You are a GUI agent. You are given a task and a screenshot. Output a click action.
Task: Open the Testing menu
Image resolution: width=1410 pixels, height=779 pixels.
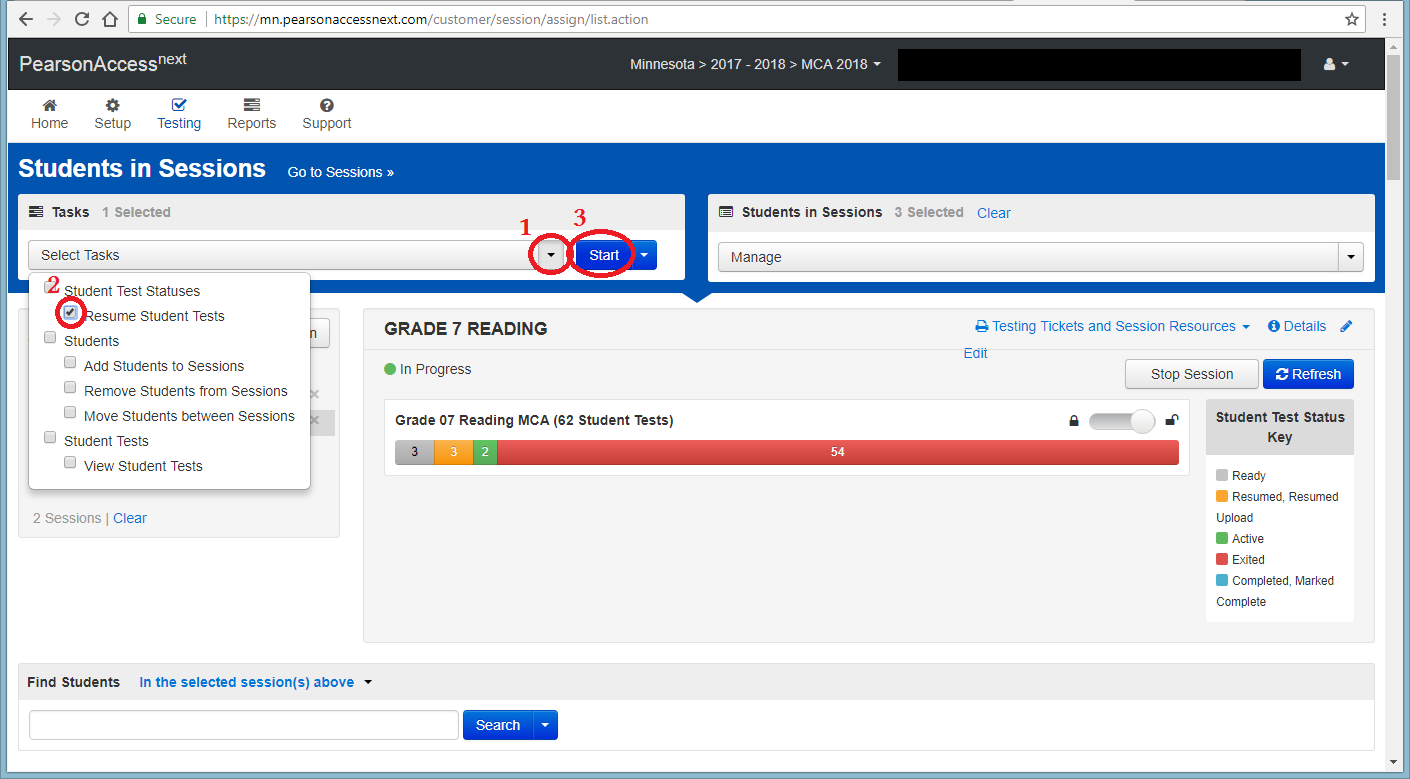pyautogui.click(x=179, y=114)
